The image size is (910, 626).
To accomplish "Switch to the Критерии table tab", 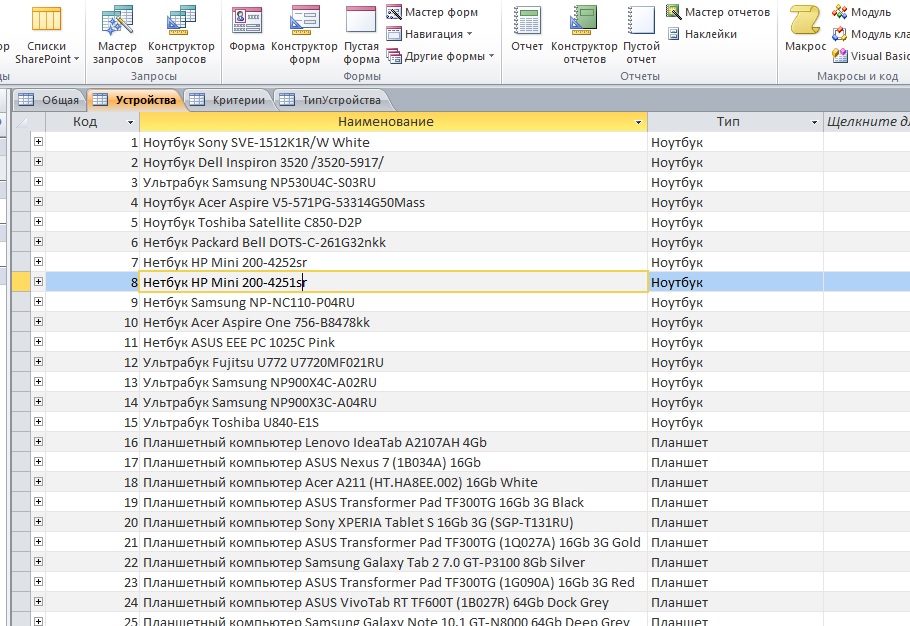I will (x=228, y=100).
